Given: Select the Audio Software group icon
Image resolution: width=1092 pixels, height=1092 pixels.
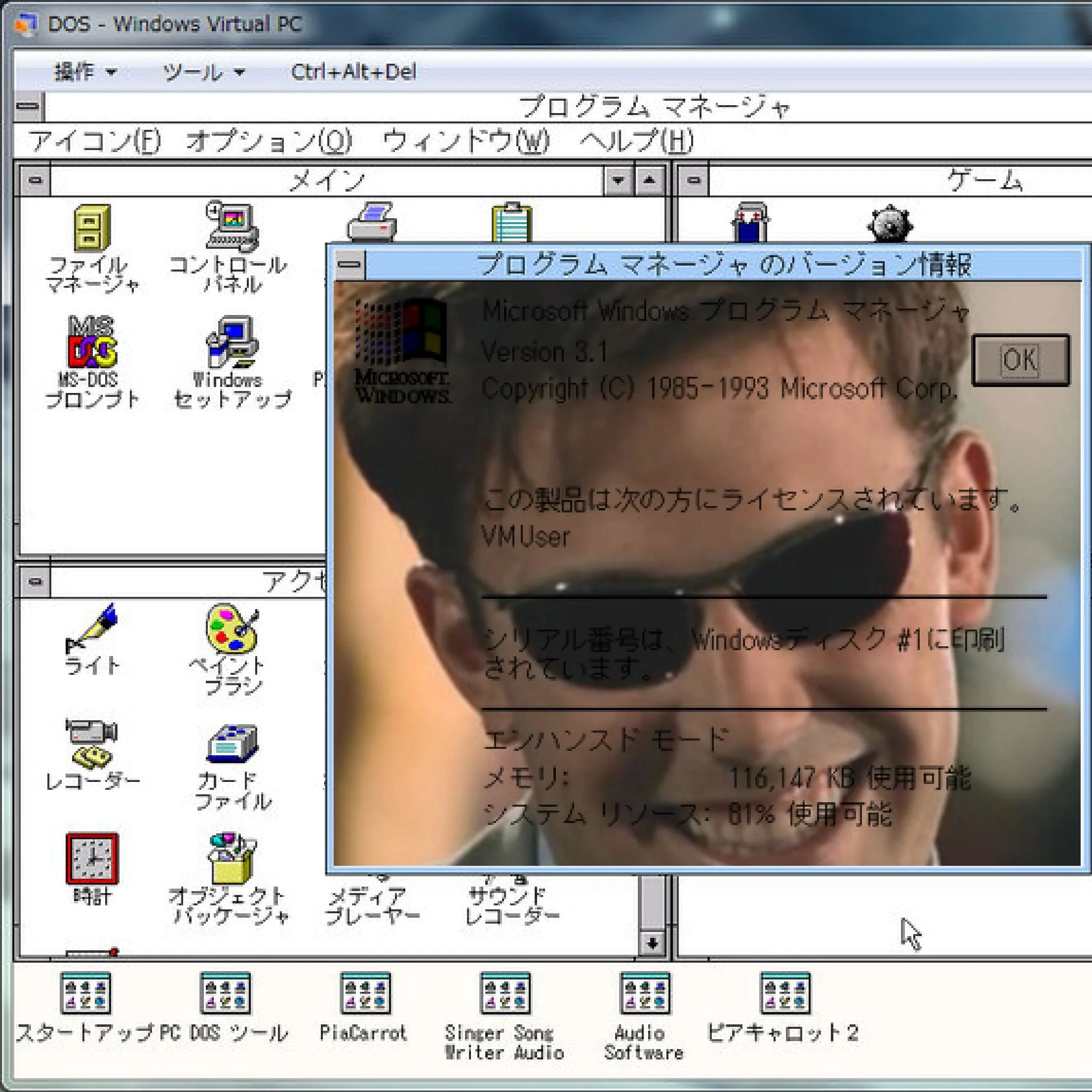Looking at the screenshot, I should click(x=645, y=993).
